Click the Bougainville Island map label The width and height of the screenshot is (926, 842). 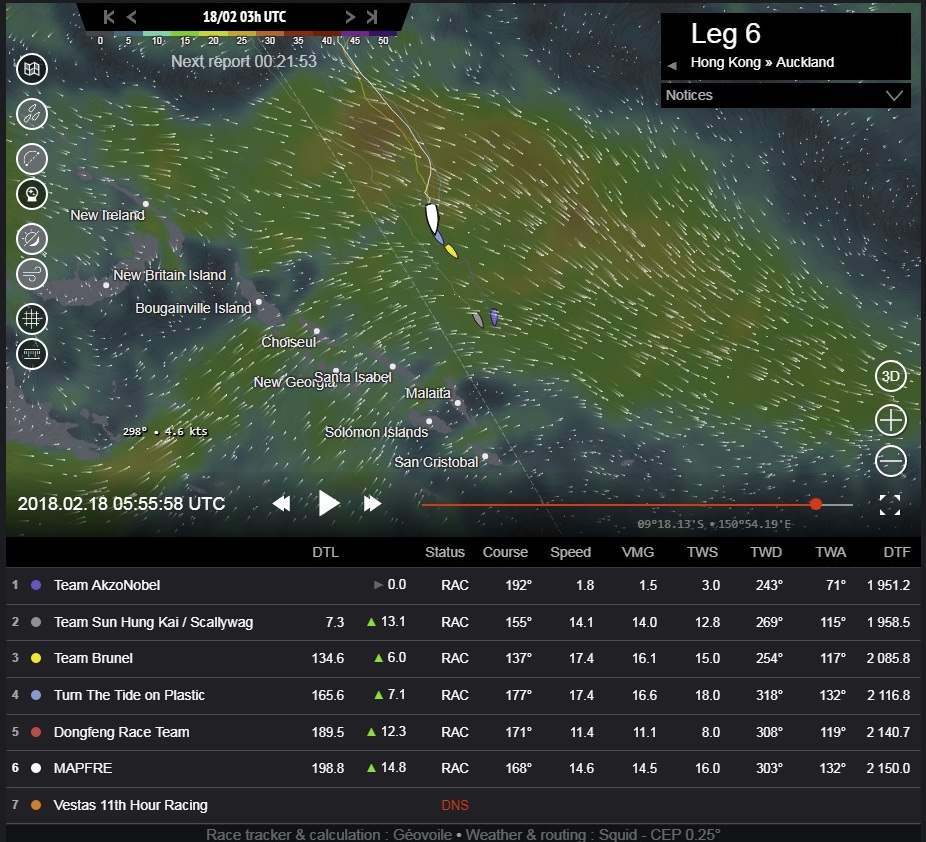(193, 308)
